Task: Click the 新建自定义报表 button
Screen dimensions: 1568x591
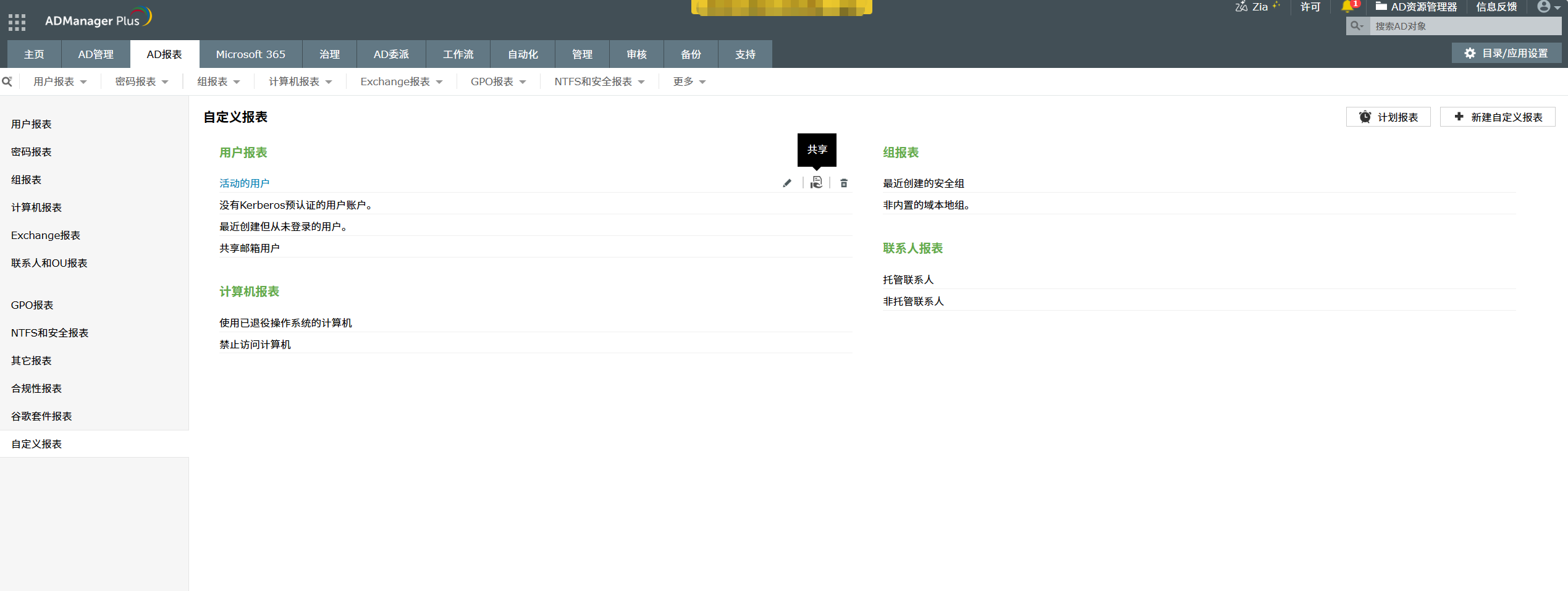Action: click(x=1498, y=117)
